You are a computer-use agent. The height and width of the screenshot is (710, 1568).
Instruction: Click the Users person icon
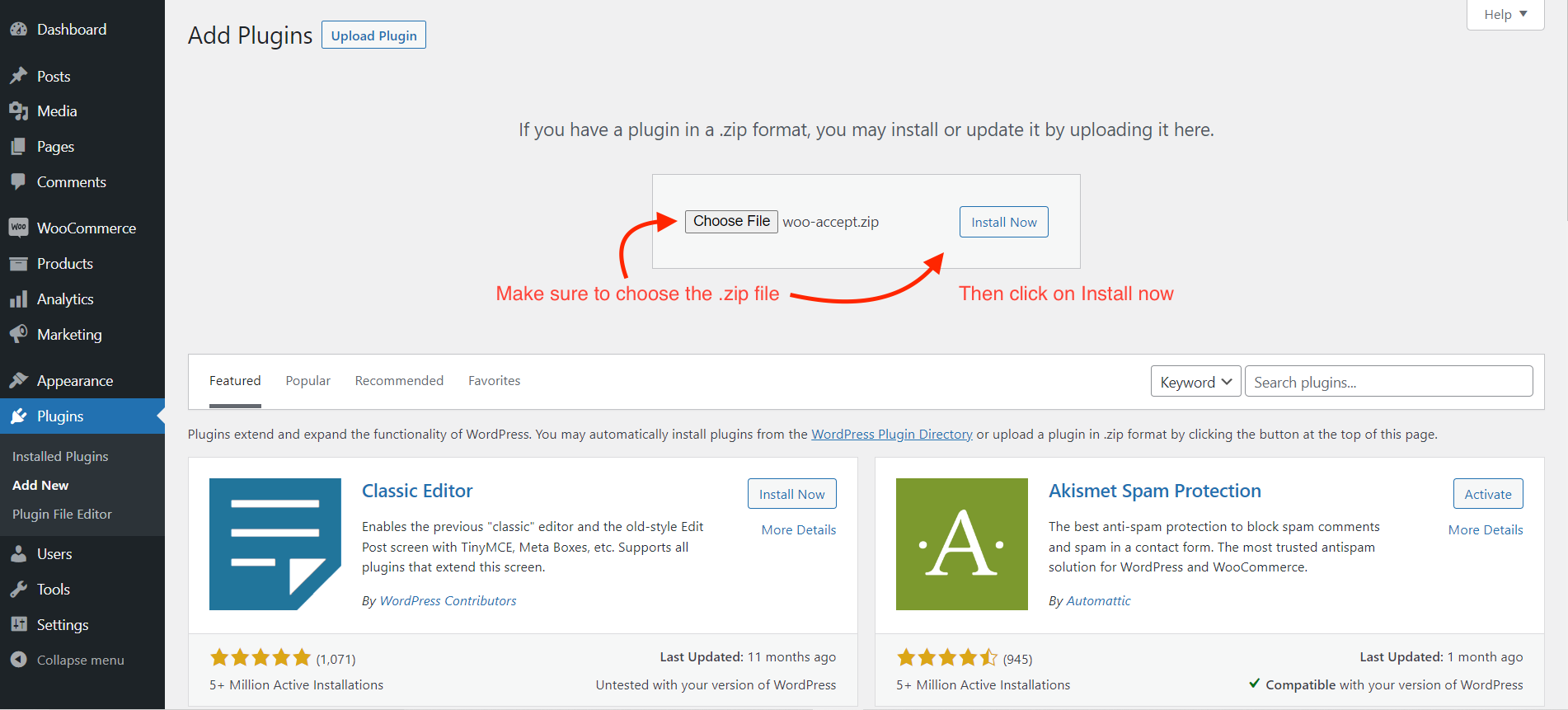click(x=18, y=553)
